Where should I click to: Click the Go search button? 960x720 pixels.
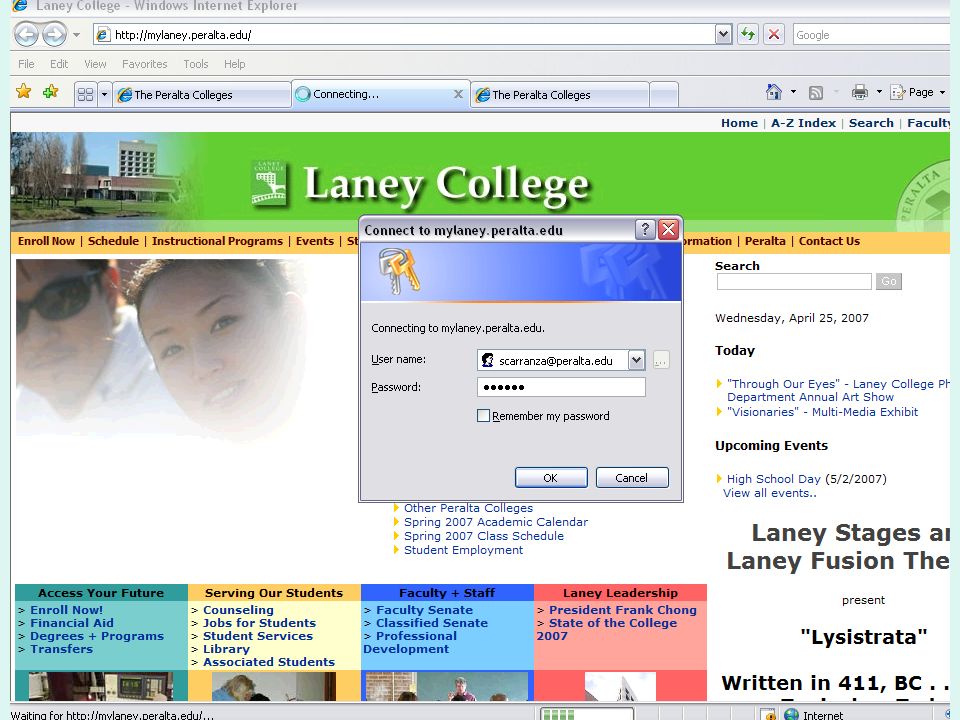888,282
